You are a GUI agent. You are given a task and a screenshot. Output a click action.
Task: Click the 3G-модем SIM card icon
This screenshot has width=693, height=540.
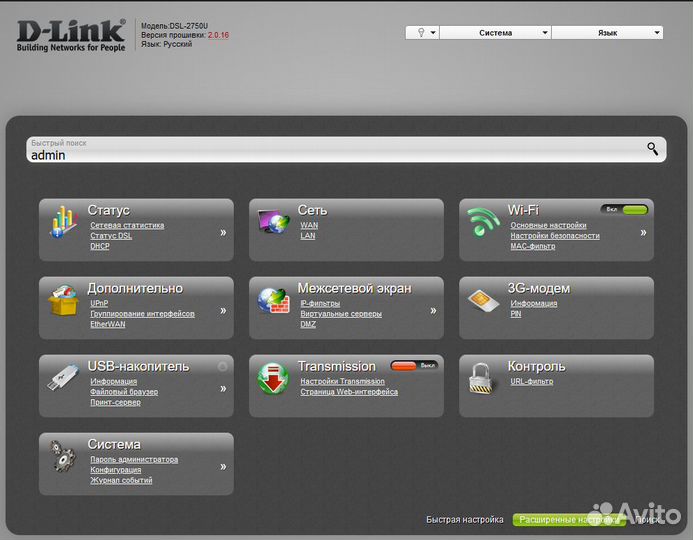tap(483, 300)
